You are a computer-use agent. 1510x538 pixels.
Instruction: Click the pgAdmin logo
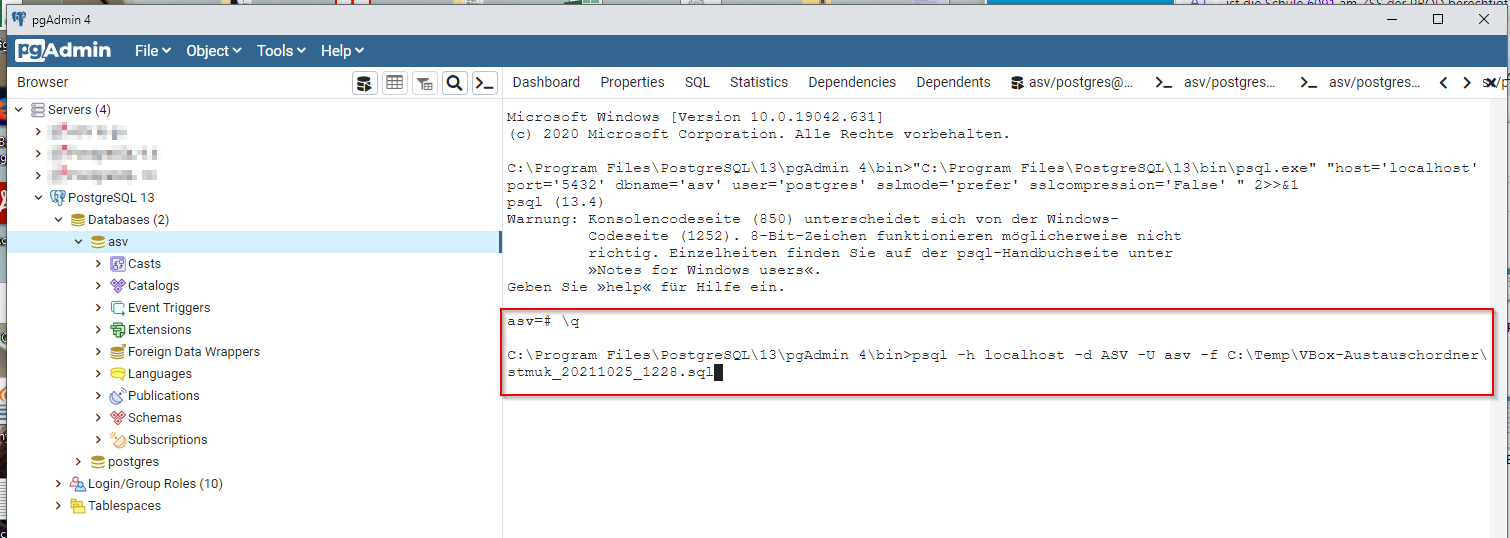[63, 50]
